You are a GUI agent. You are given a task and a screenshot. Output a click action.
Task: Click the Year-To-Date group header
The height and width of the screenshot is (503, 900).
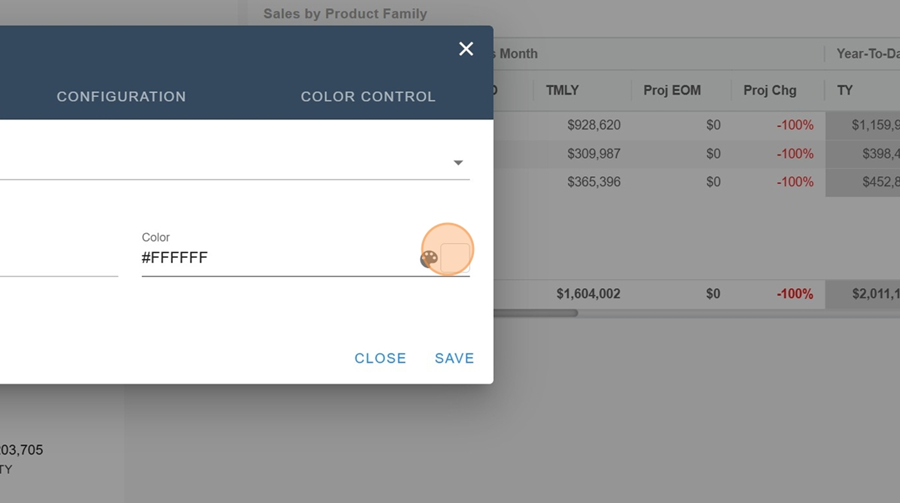pos(867,54)
